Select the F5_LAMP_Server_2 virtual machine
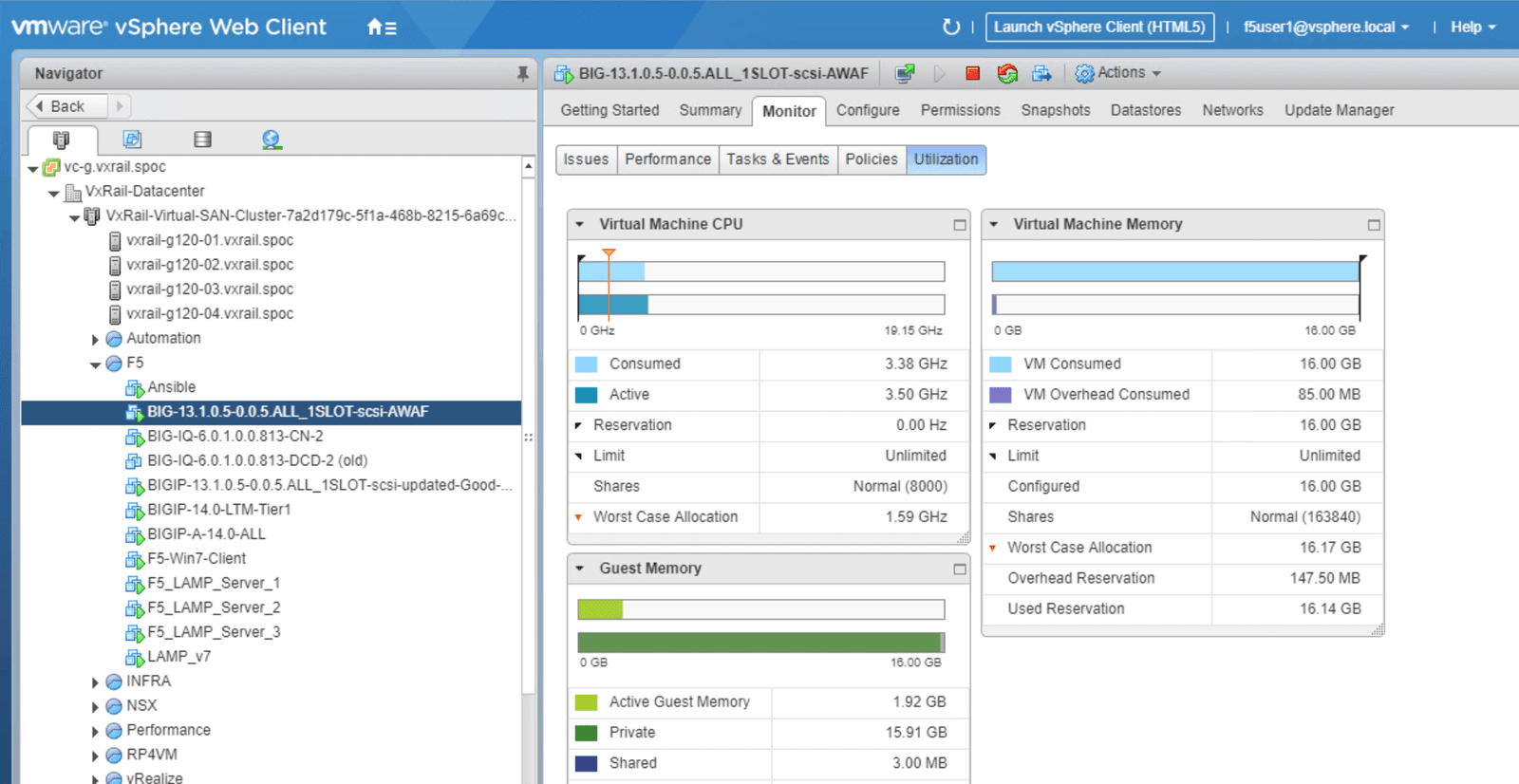Screen dimensions: 1519x784 point(214,607)
